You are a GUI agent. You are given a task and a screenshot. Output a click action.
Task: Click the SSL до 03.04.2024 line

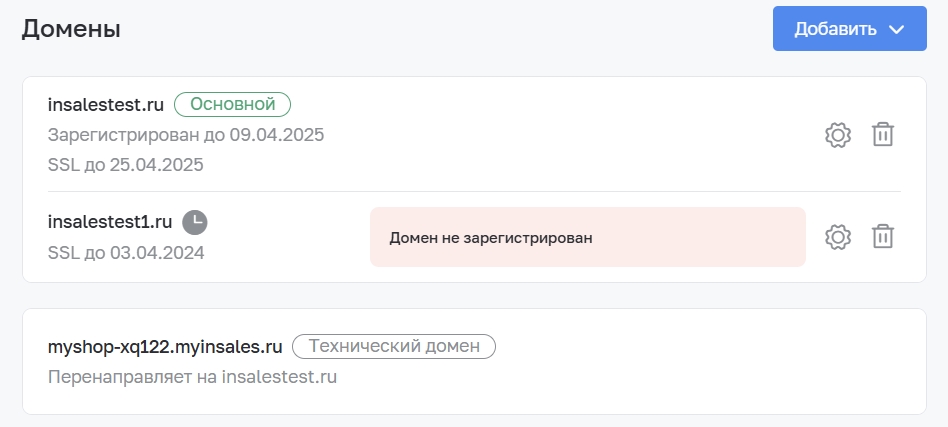tap(126, 253)
